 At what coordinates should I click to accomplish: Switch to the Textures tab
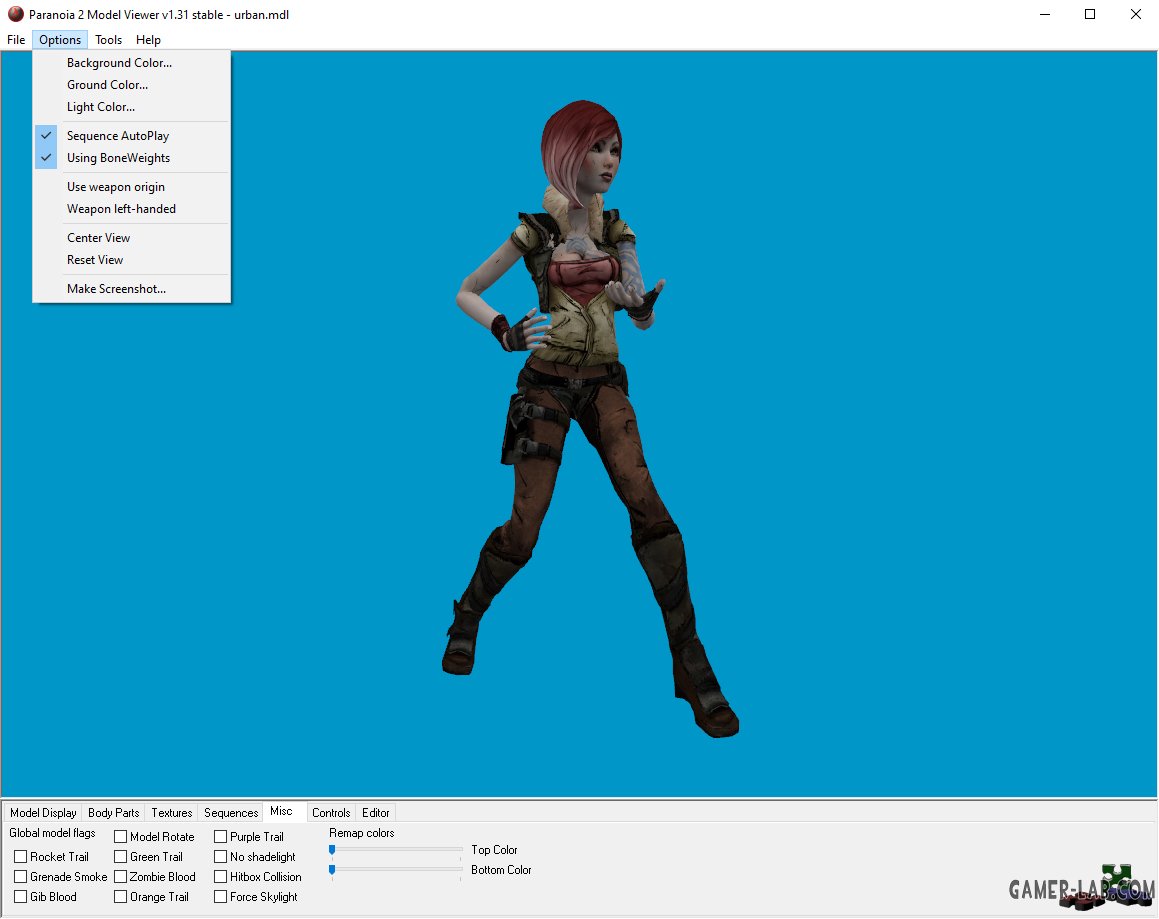click(x=171, y=813)
